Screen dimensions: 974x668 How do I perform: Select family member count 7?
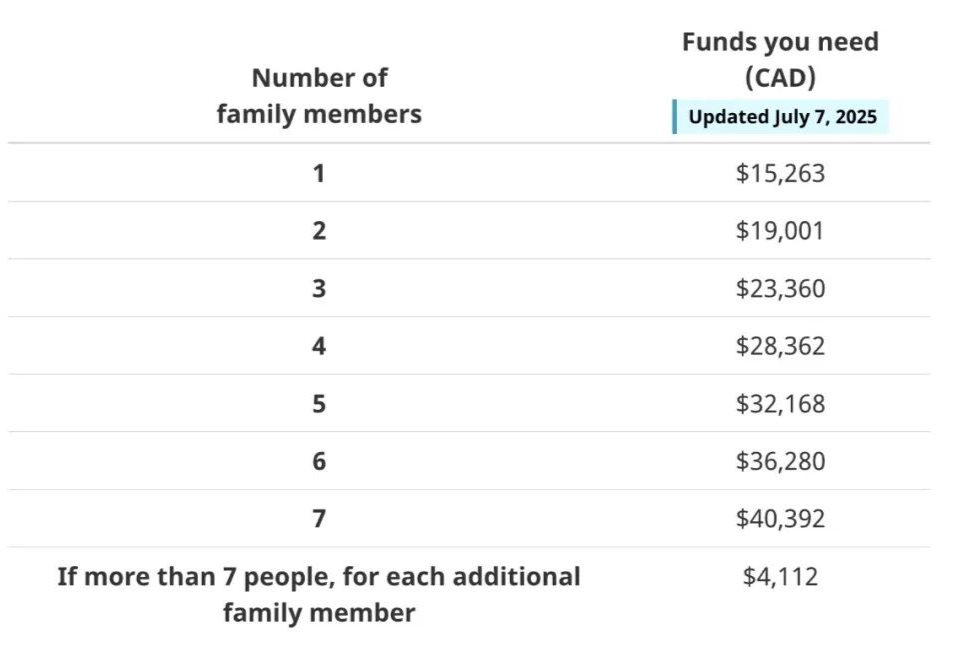click(x=319, y=518)
